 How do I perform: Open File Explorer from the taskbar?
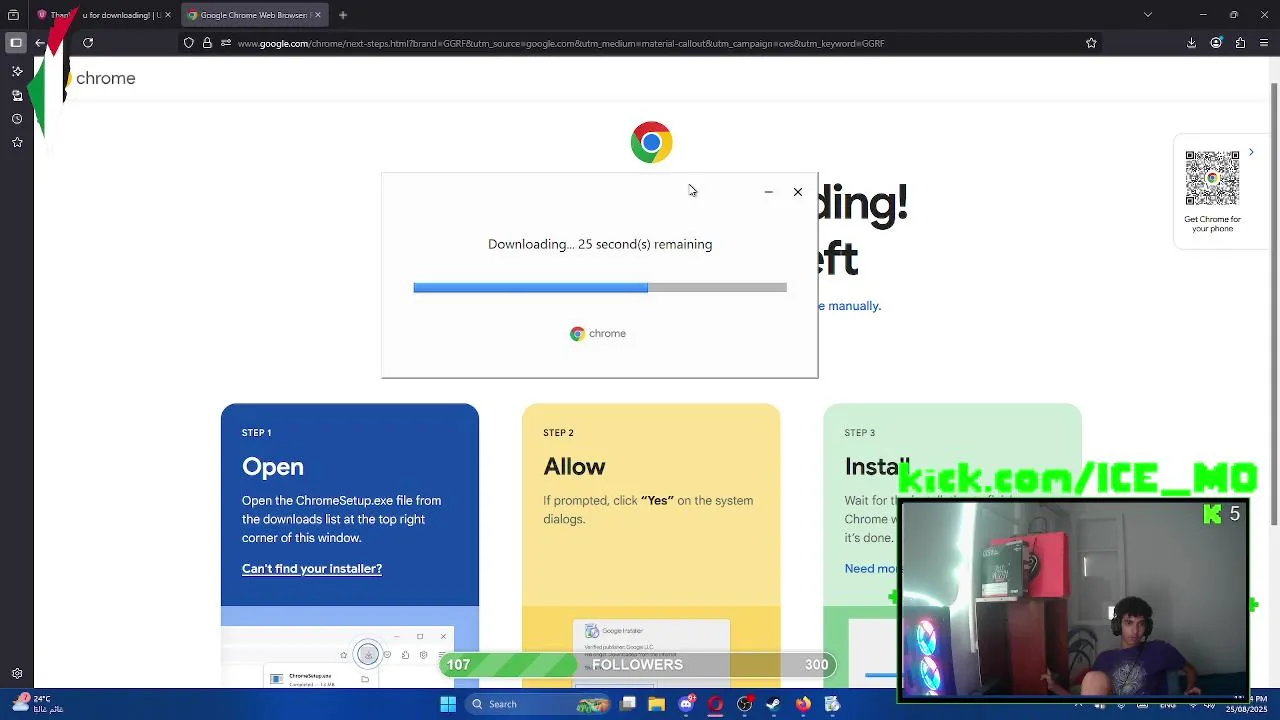coord(657,704)
